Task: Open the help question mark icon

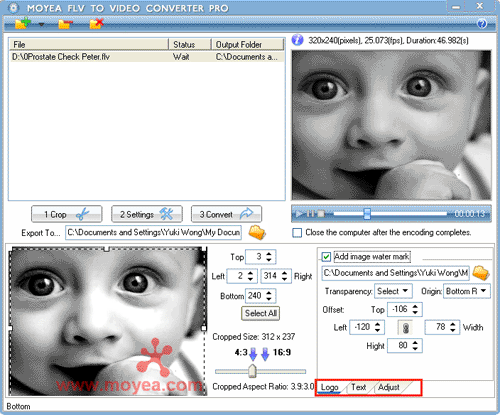Action: [x=482, y=24]
